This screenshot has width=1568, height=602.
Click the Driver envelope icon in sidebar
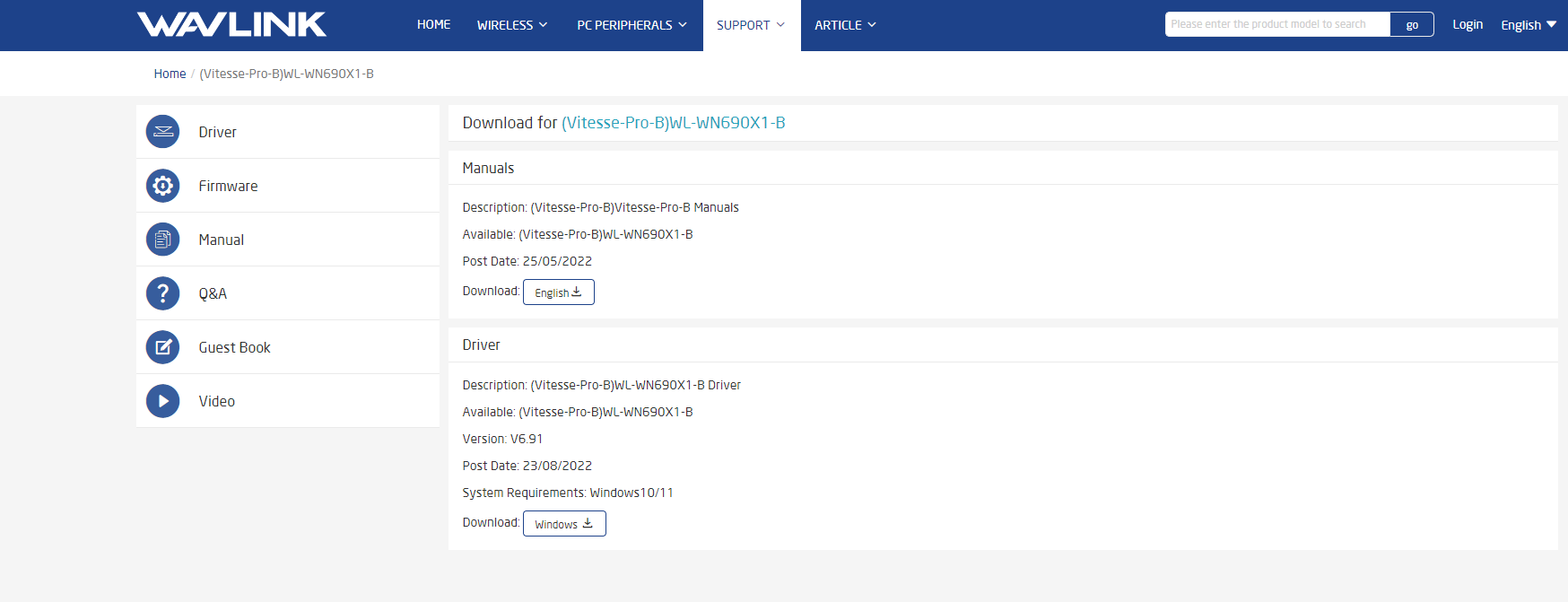click(x=162, y=132)
